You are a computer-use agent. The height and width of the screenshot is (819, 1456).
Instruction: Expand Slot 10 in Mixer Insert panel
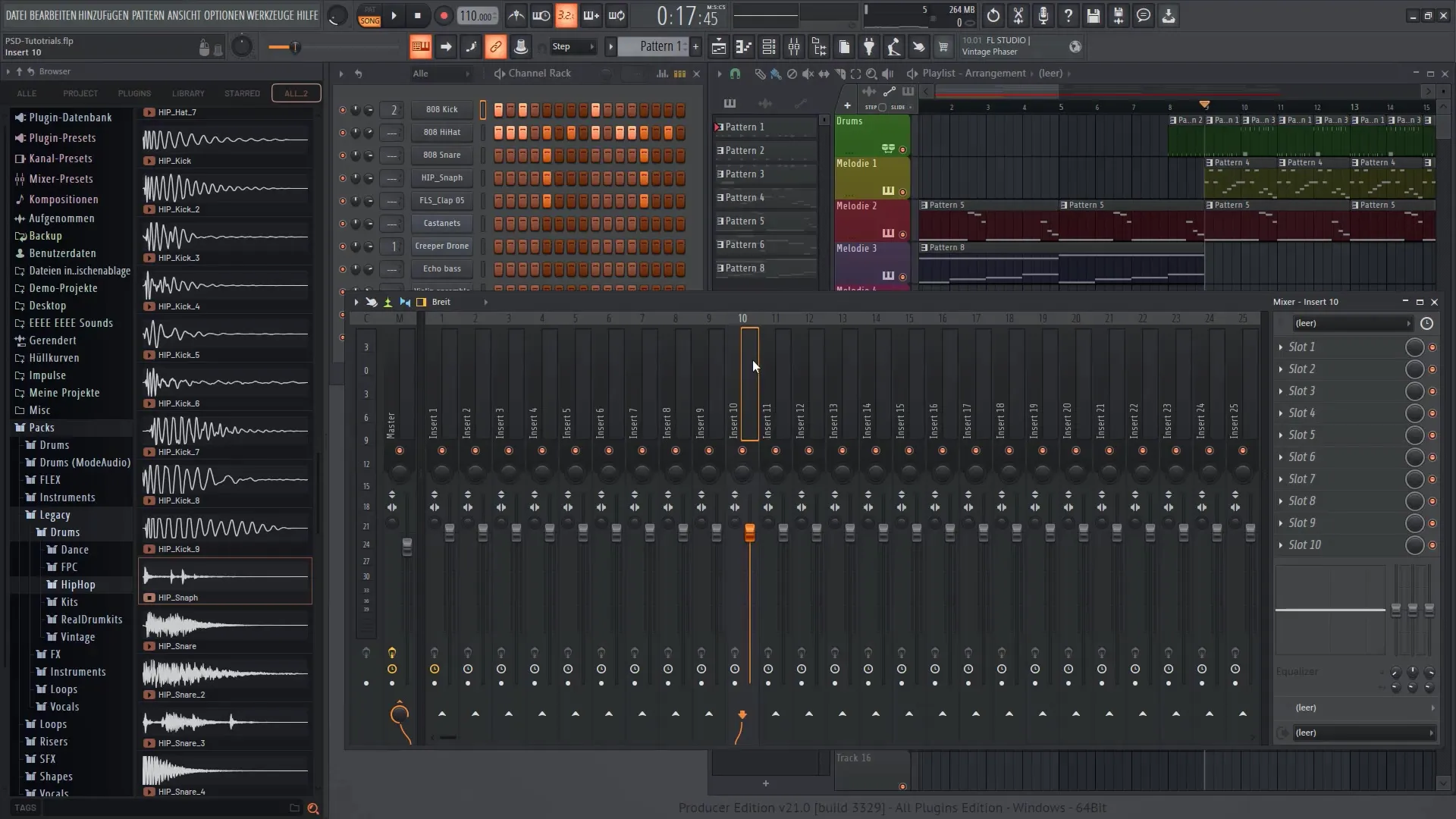pyautogui.click(x=1282, y=545)
